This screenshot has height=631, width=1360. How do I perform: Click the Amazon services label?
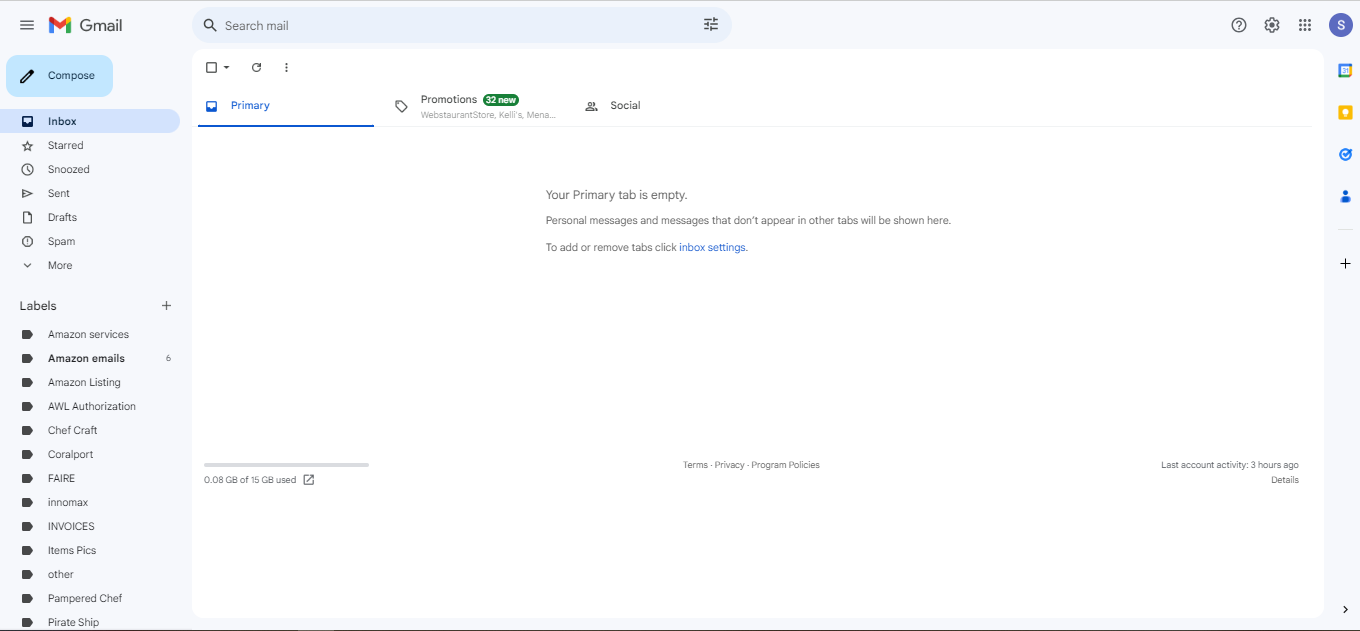point(90,334)
